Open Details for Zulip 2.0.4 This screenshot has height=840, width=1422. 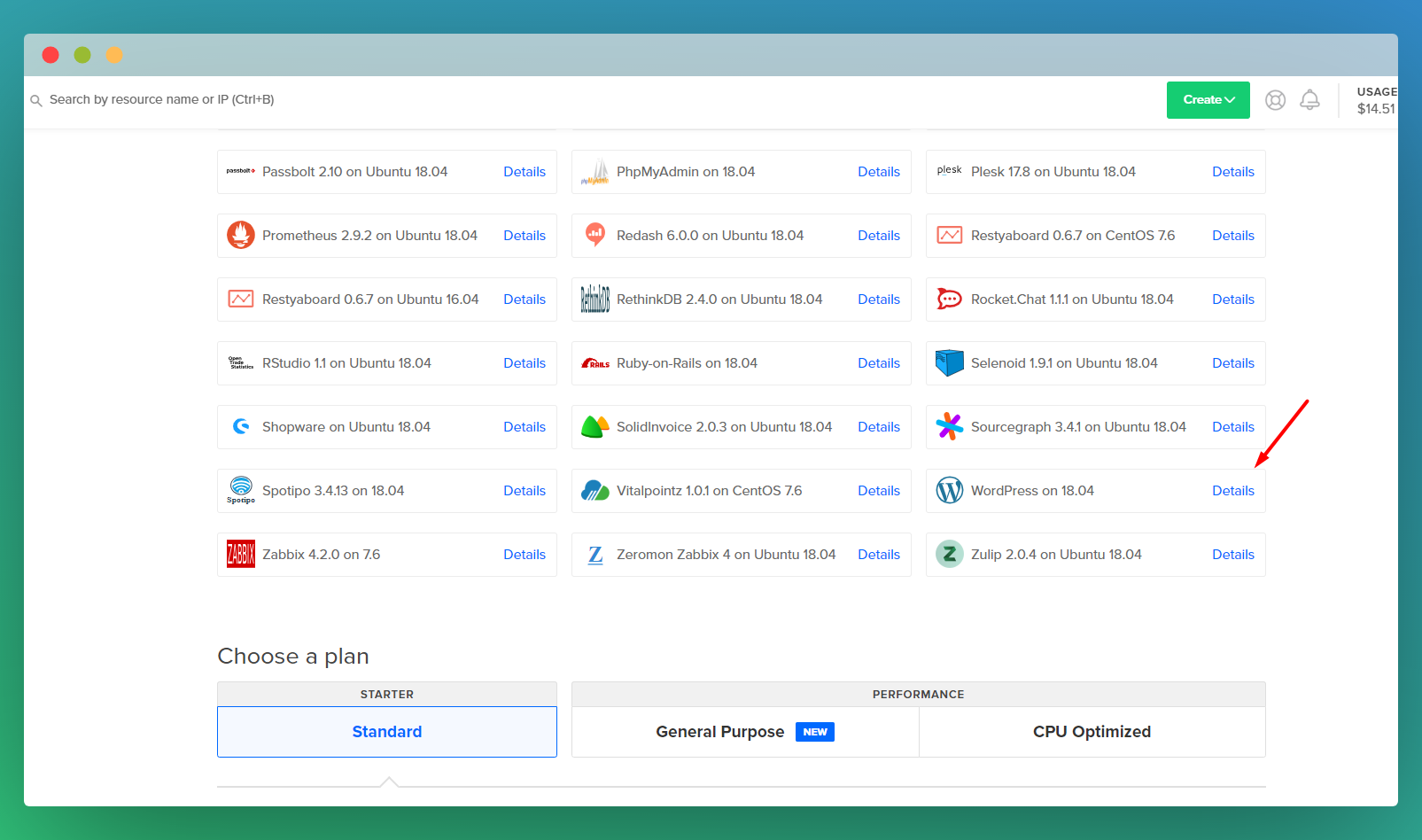1233,555
